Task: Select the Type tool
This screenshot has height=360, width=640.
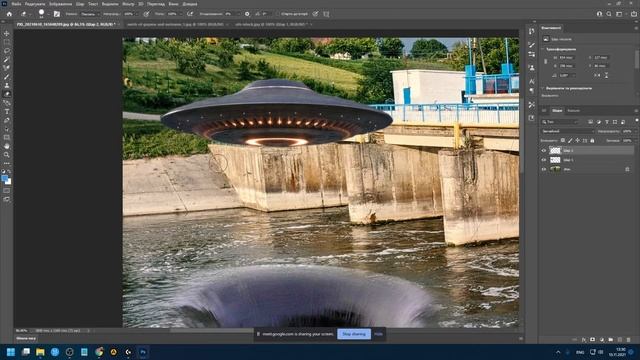Action: click(x=7, y=111)
